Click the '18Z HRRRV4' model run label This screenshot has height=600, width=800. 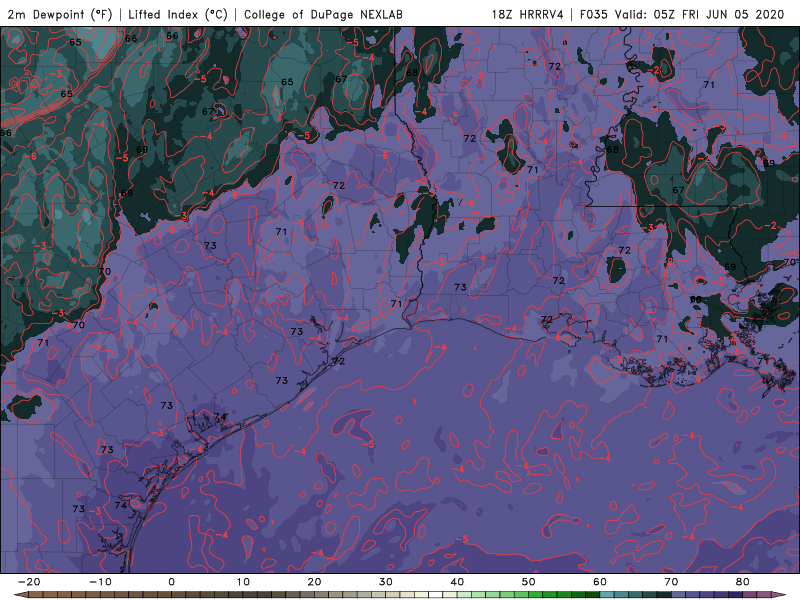point(528,14)
